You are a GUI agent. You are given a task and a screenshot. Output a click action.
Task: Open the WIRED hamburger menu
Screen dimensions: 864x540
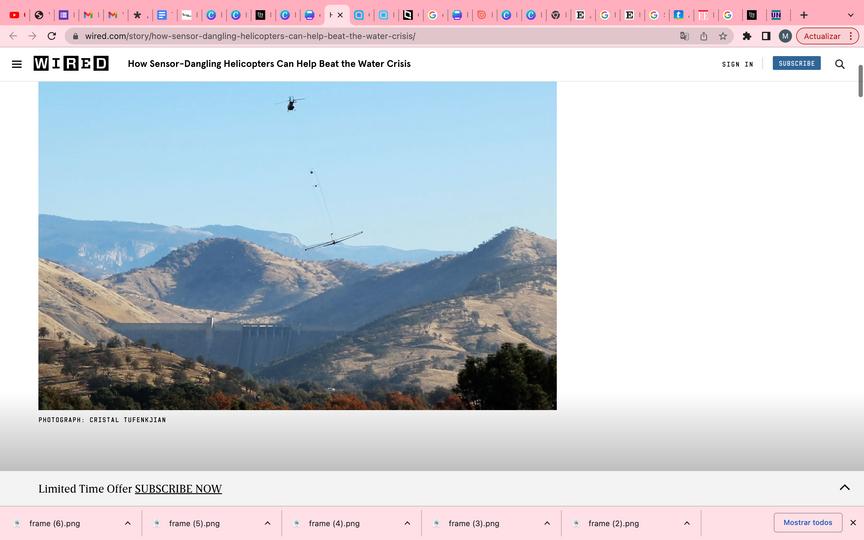point(17,64)
